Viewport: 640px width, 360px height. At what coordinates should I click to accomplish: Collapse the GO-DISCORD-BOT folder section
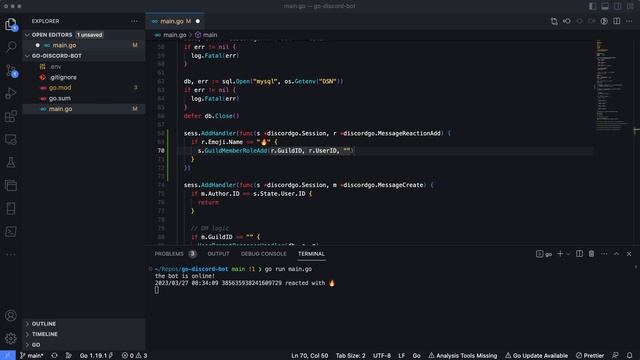coord(84,56)
